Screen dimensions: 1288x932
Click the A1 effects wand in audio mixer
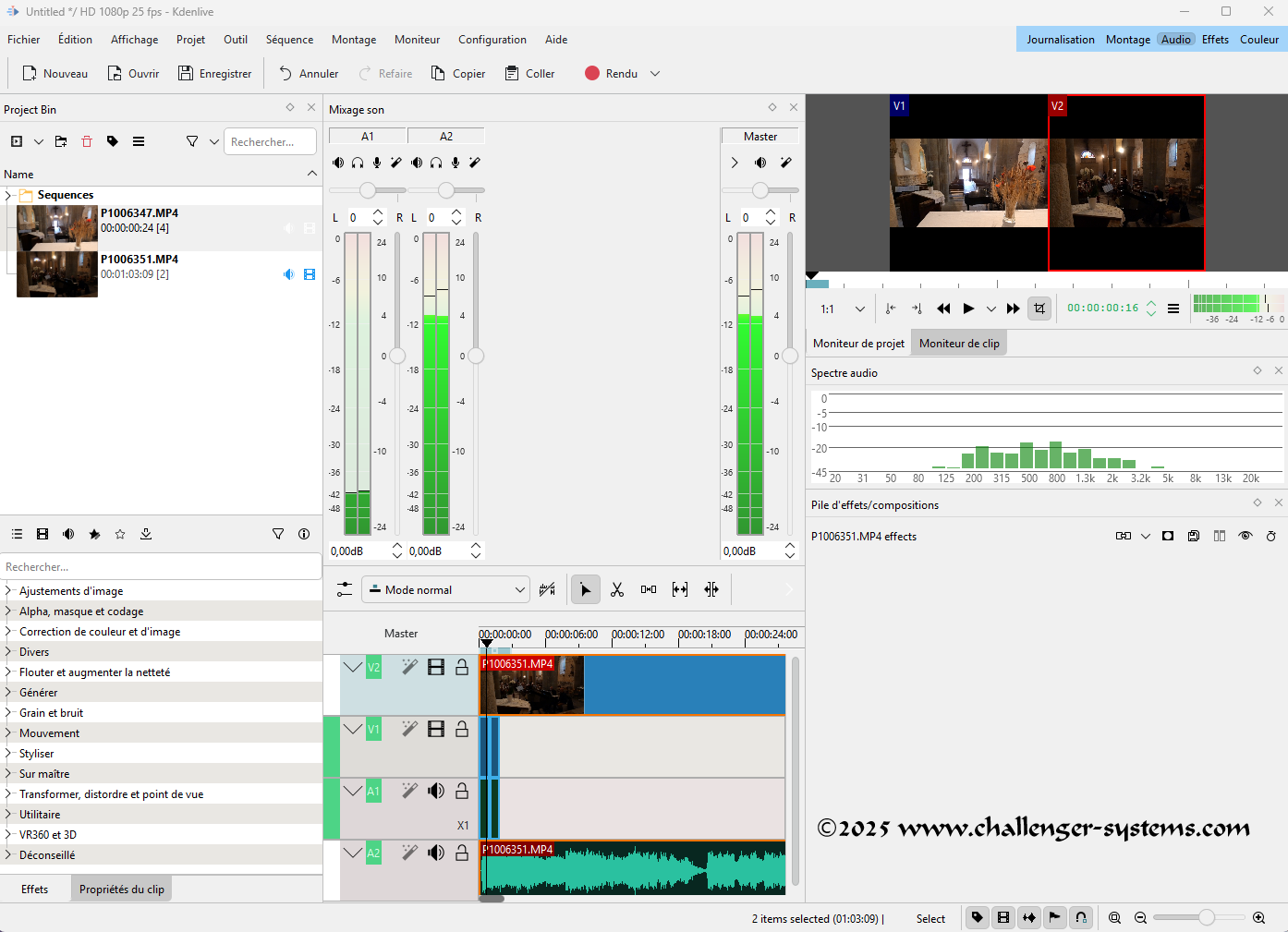pyautogui.click(x=396, y=163)
